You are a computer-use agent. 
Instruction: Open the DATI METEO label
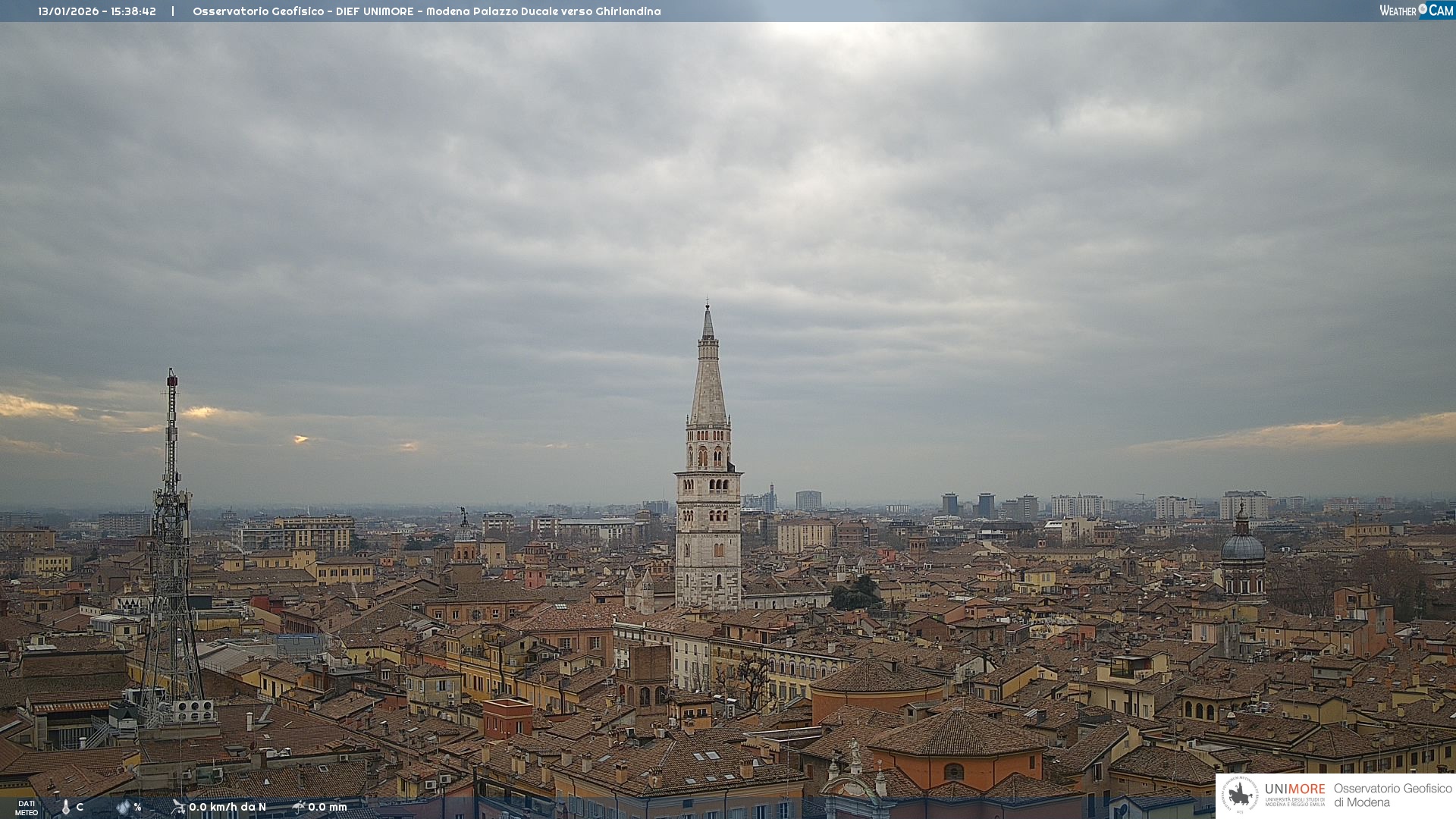click(27, 808)
